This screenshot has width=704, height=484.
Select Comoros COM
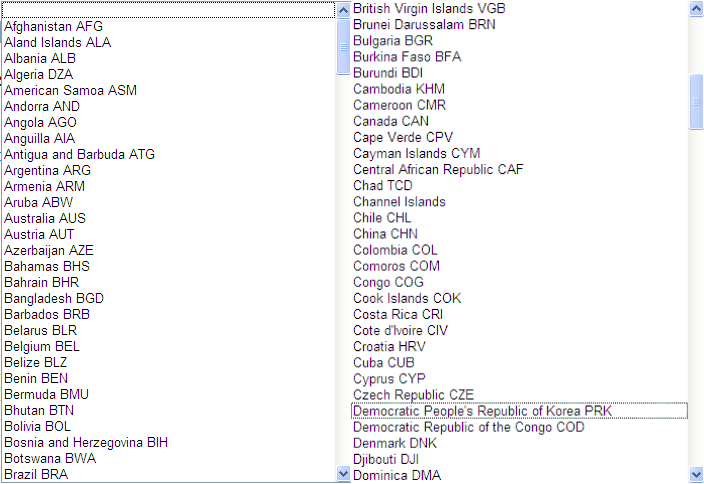(396, 266)
